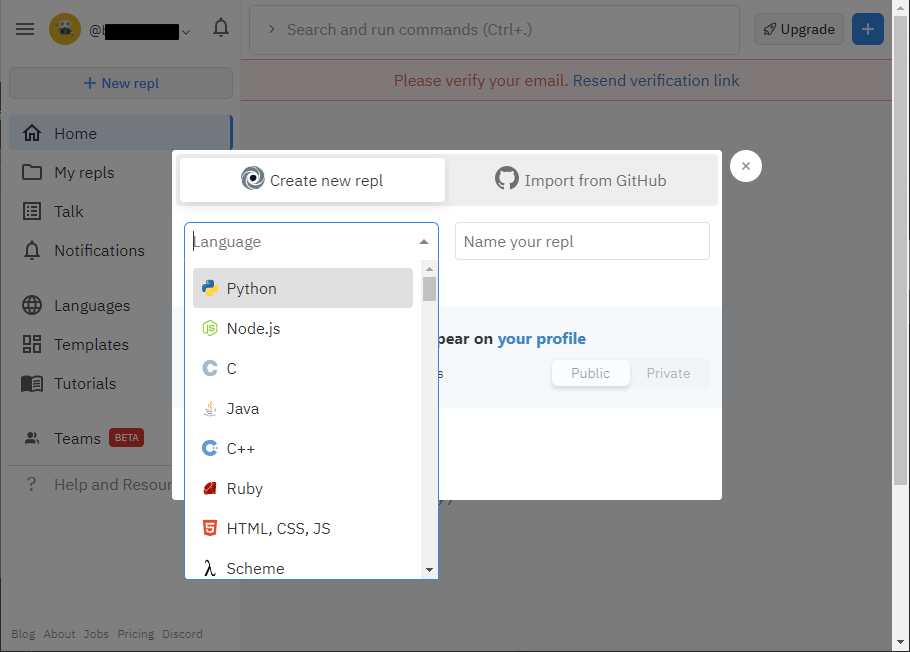Choose Node.js language option

[302, 328]
